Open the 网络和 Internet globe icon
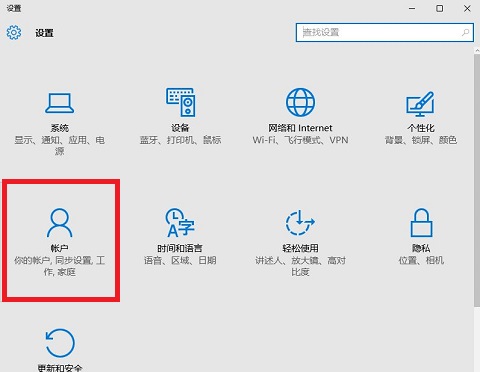 [x=300, y=102]
